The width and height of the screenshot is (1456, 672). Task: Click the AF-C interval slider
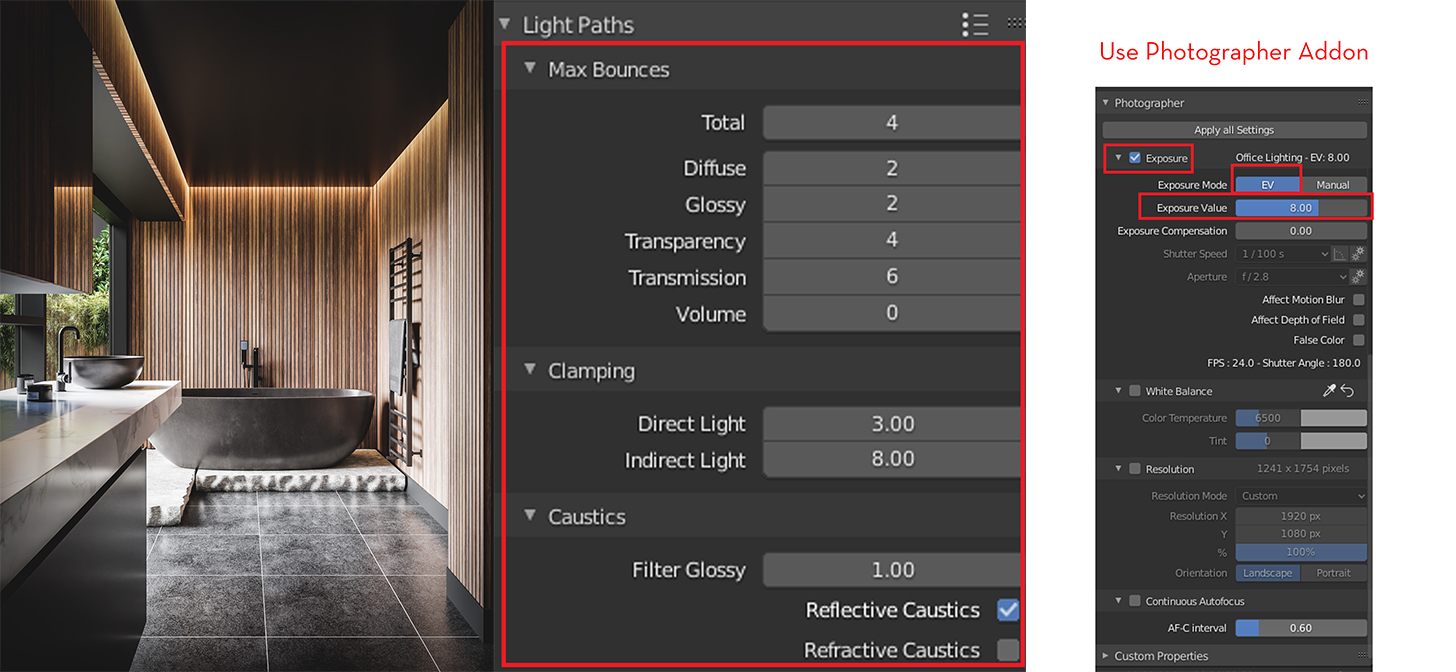[1301, 628]
